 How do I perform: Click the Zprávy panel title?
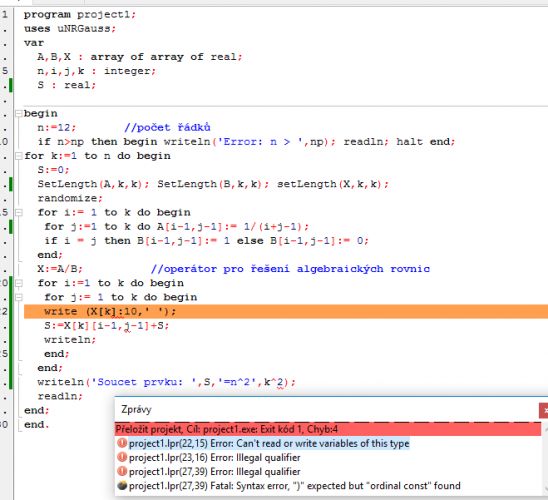136,410
